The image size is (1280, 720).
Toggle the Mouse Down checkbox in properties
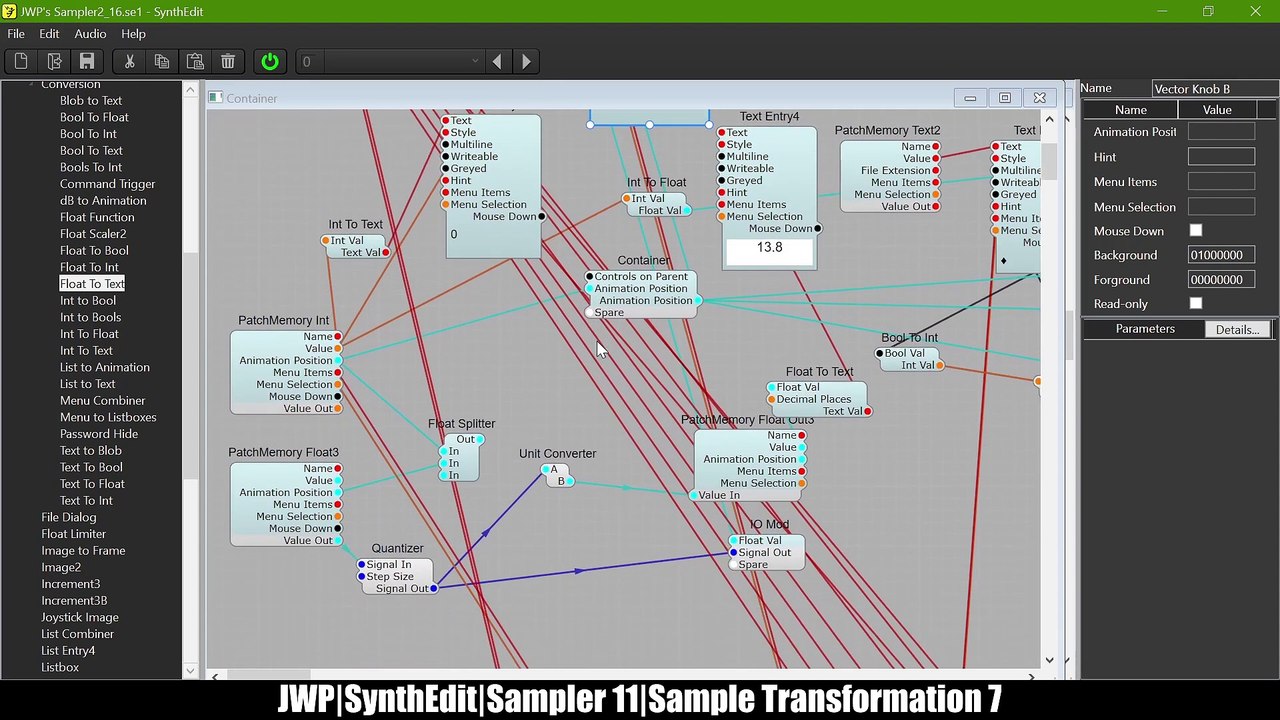tap(1196, 231)
